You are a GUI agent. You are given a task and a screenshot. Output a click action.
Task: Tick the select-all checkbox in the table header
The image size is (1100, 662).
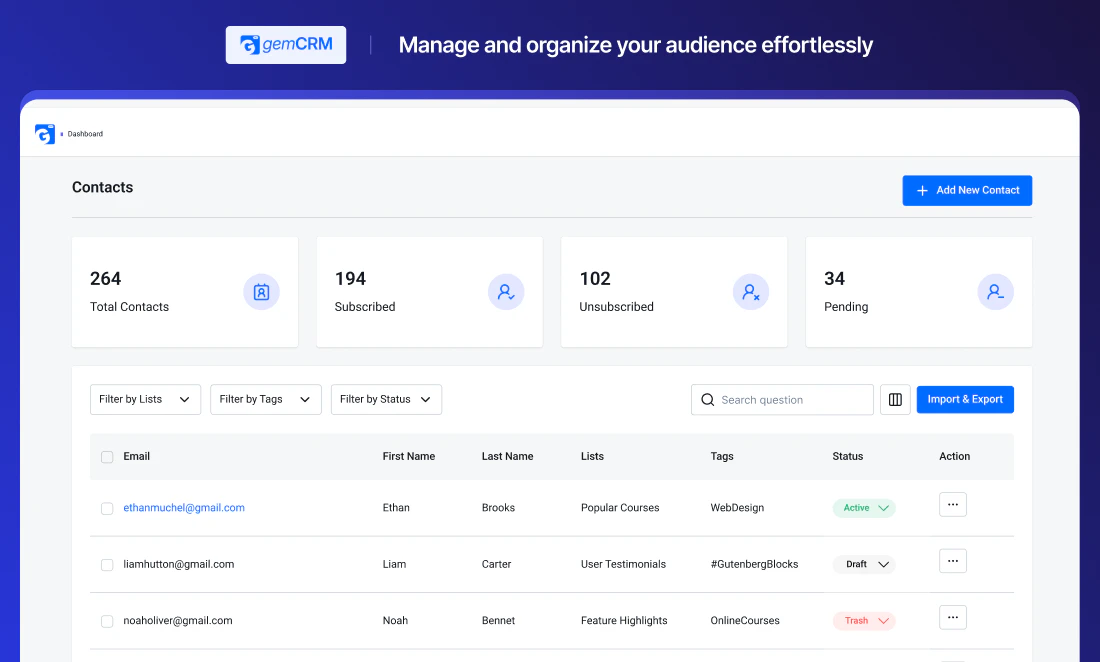107,457
